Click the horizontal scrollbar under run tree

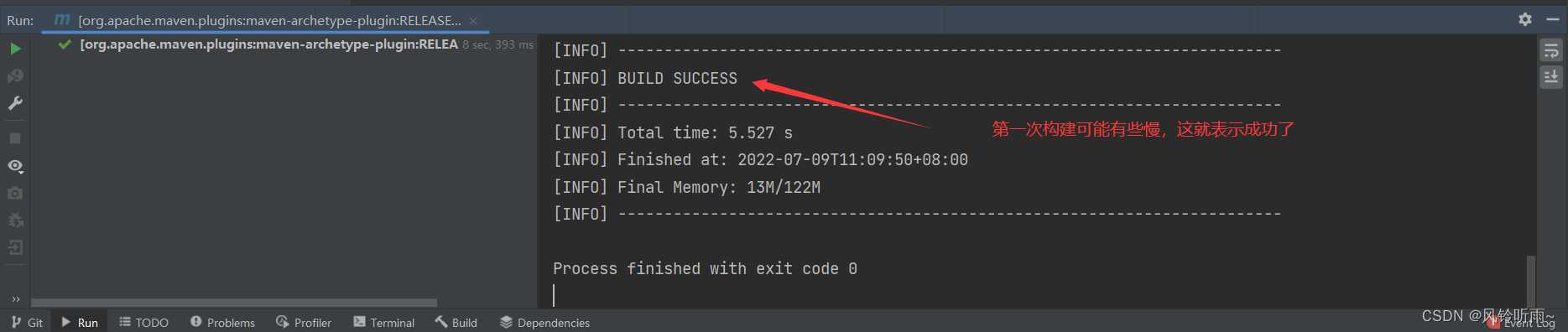point(234,302)
